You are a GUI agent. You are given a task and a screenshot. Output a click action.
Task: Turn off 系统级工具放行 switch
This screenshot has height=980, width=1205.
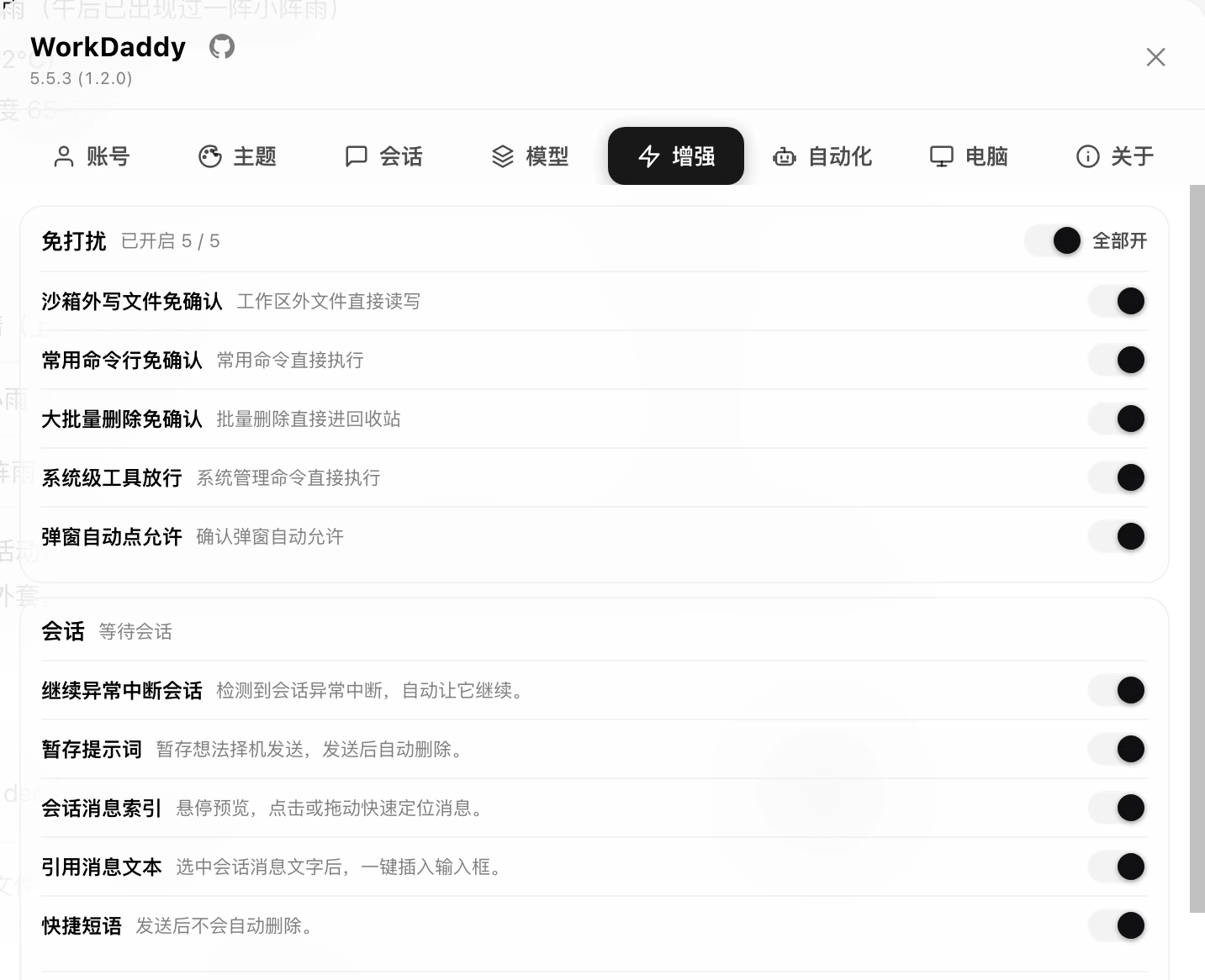pos(1118,477)
